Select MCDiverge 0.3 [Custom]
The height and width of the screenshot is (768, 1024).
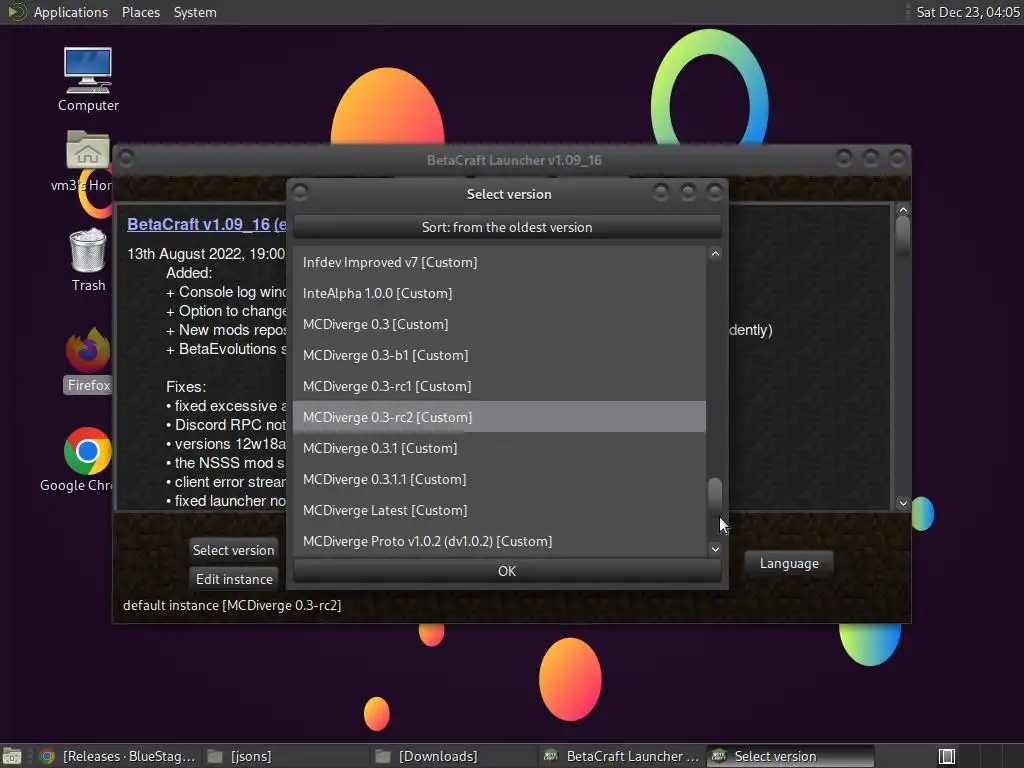tap(499, 324)
